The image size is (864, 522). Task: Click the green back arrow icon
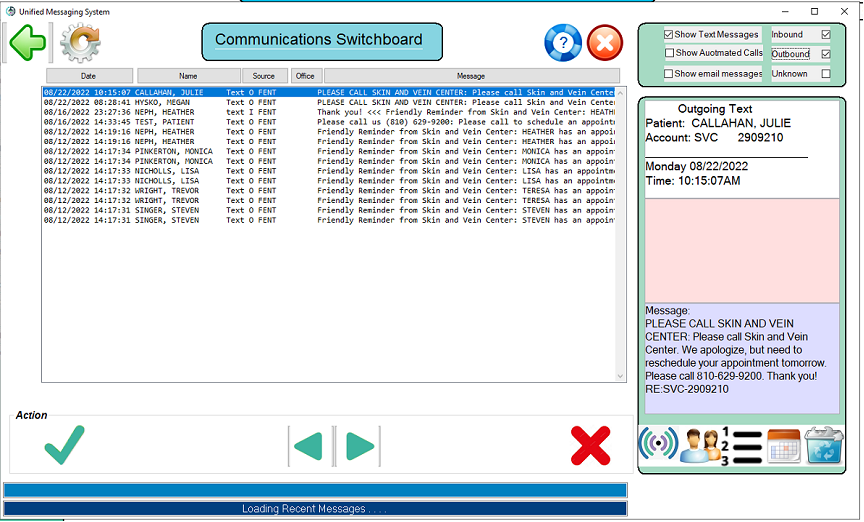click(x=27, y=43)
